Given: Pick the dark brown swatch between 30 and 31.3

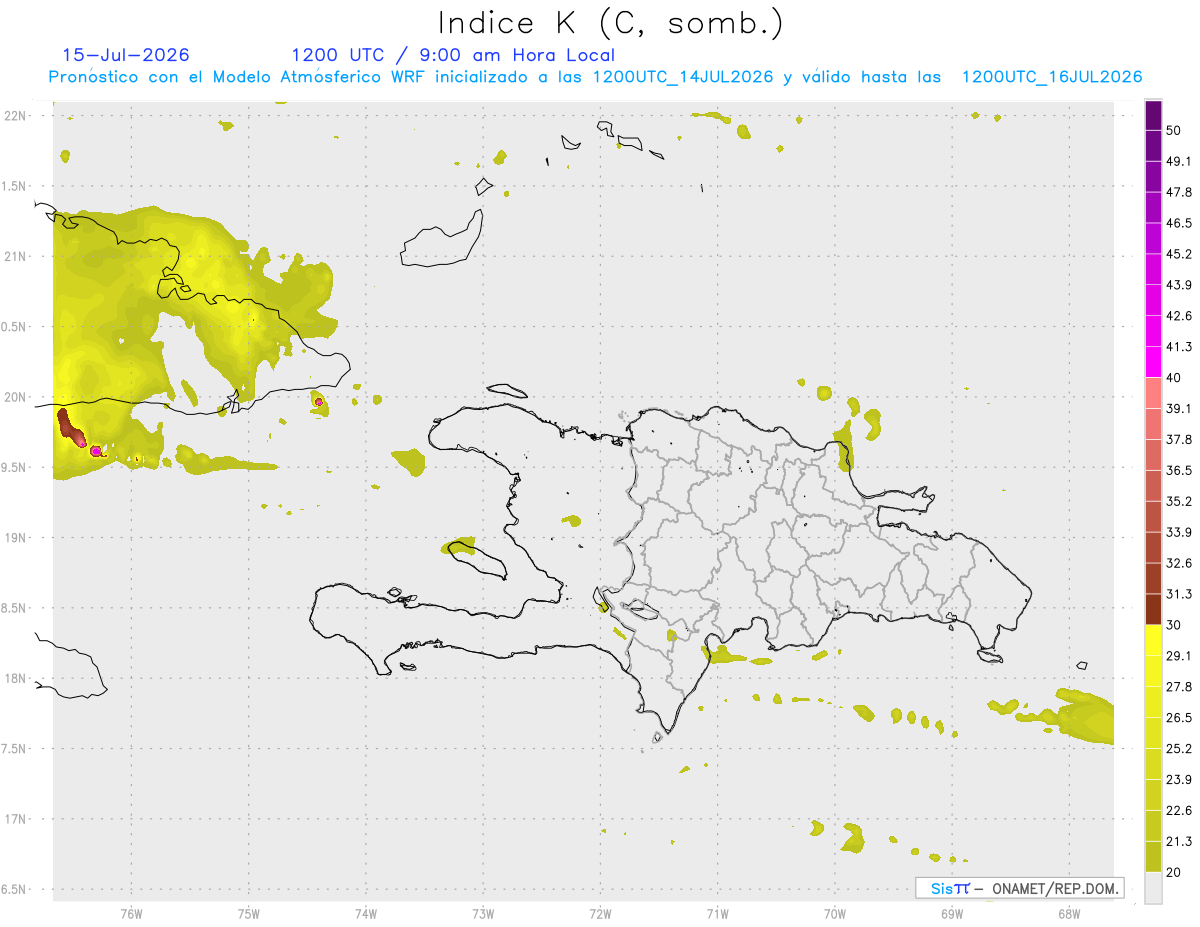Looking at the screenshot, I should point(1154,609).
